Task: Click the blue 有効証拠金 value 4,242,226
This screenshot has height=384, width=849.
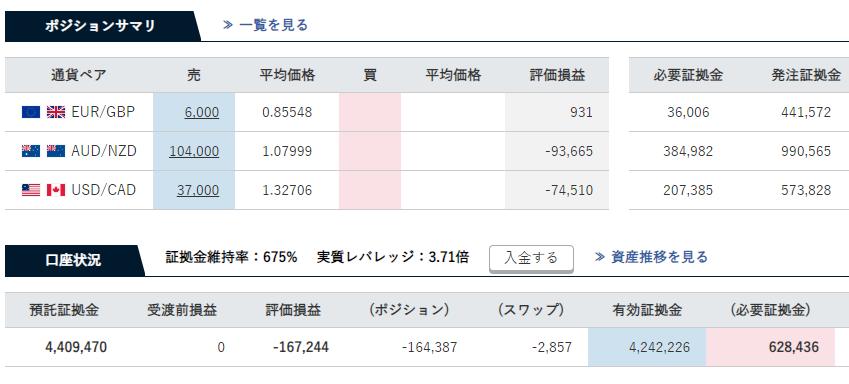Action: click(x=647, y=347)
